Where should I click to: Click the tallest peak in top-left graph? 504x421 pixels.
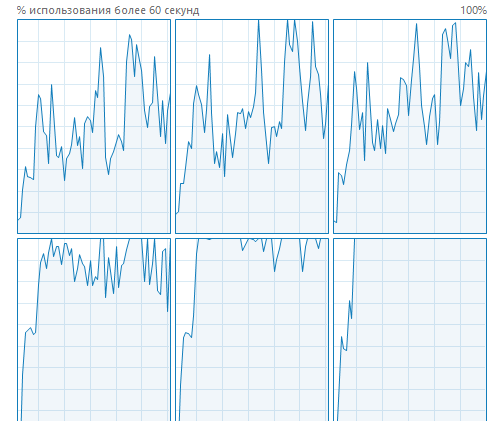[130, 35]
